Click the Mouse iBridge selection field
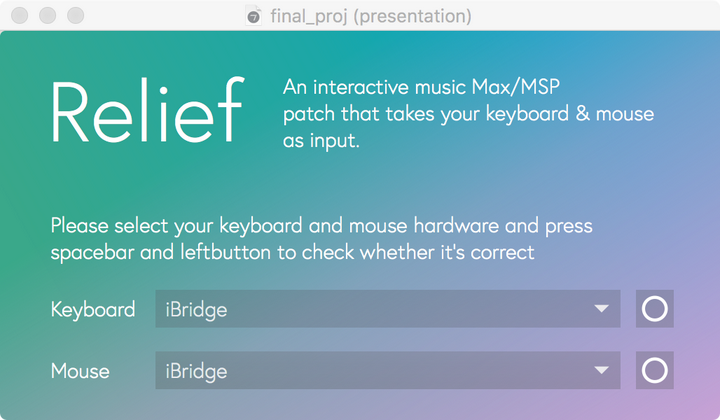 pyautogui.click(x=388, y=370)
